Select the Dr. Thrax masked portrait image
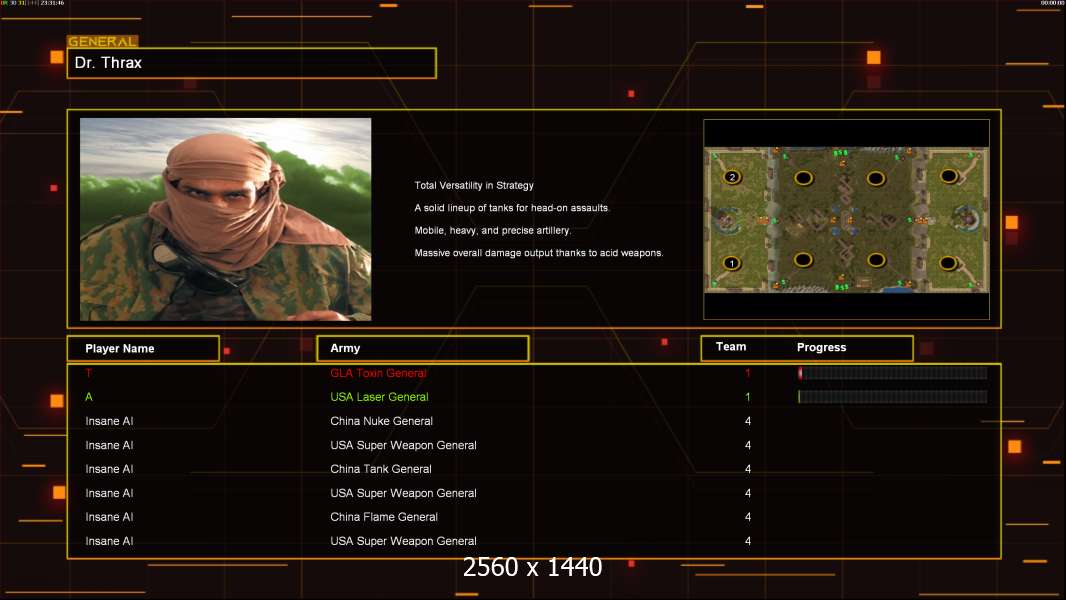1066x600 pixels. pyautogui.click(x=226, y=219)
